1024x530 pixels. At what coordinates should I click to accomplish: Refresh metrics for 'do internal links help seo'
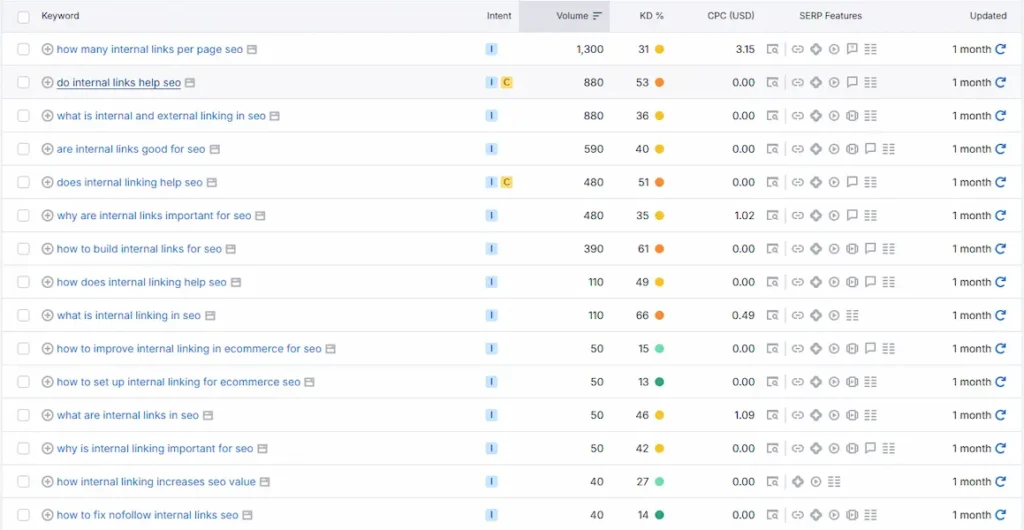1000,82
